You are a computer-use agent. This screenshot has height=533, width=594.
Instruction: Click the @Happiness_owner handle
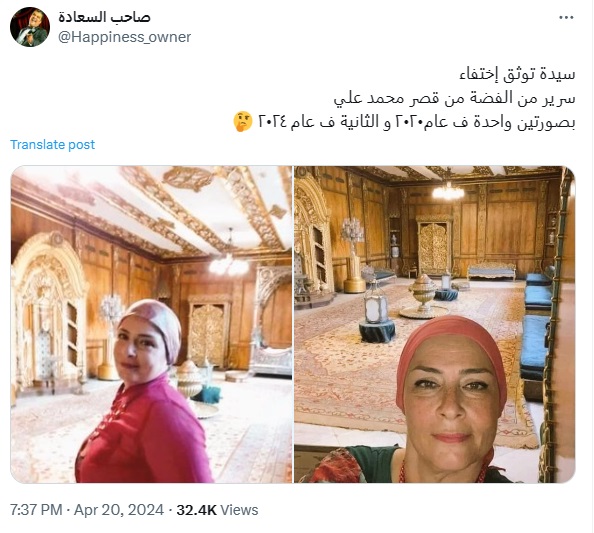coord(124,37)
